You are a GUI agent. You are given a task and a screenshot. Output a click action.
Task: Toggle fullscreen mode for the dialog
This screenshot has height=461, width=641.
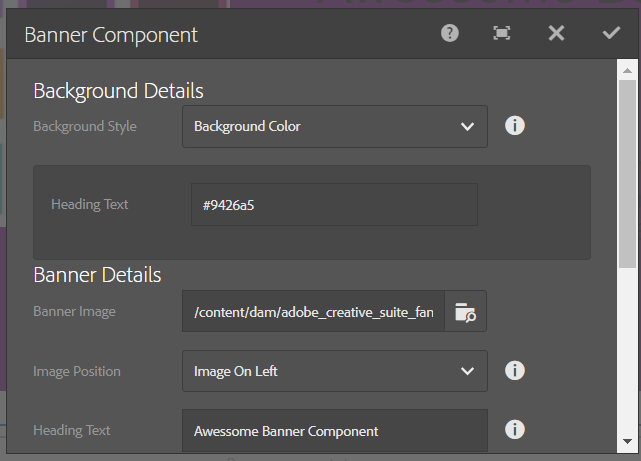tap(502, 33)
